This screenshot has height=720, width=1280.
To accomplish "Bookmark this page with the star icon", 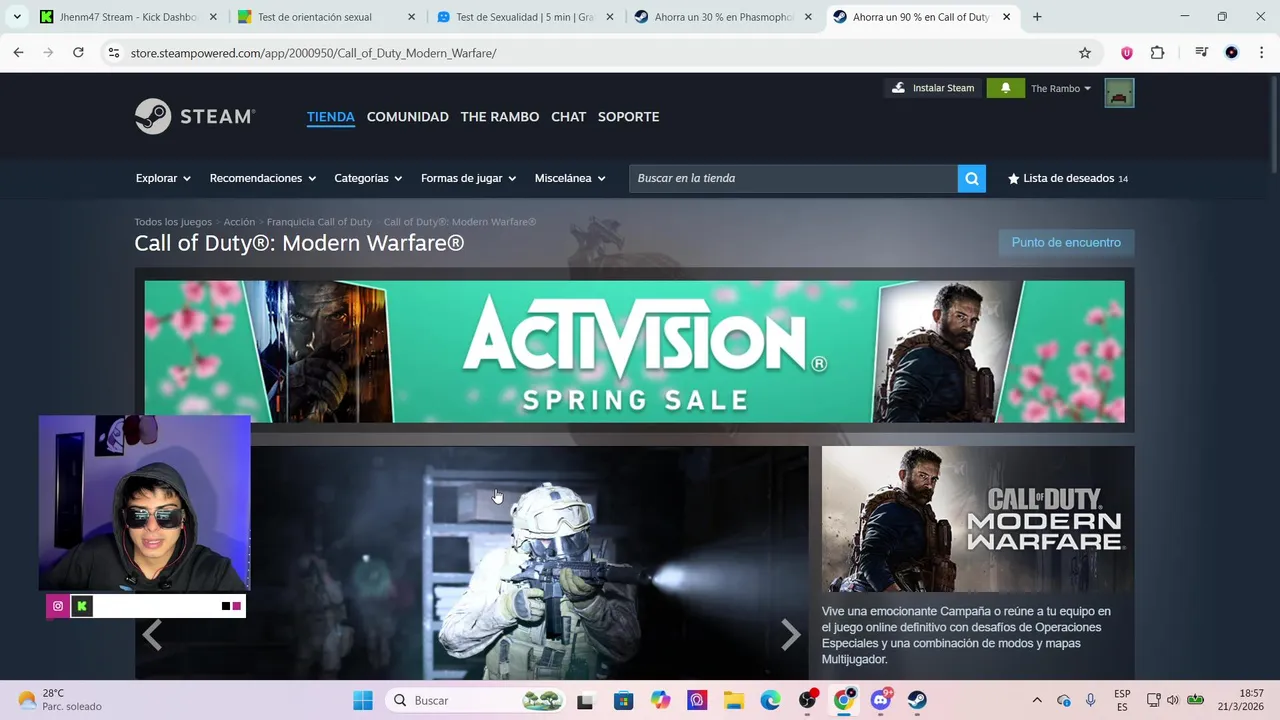I will coord(1085,53).
